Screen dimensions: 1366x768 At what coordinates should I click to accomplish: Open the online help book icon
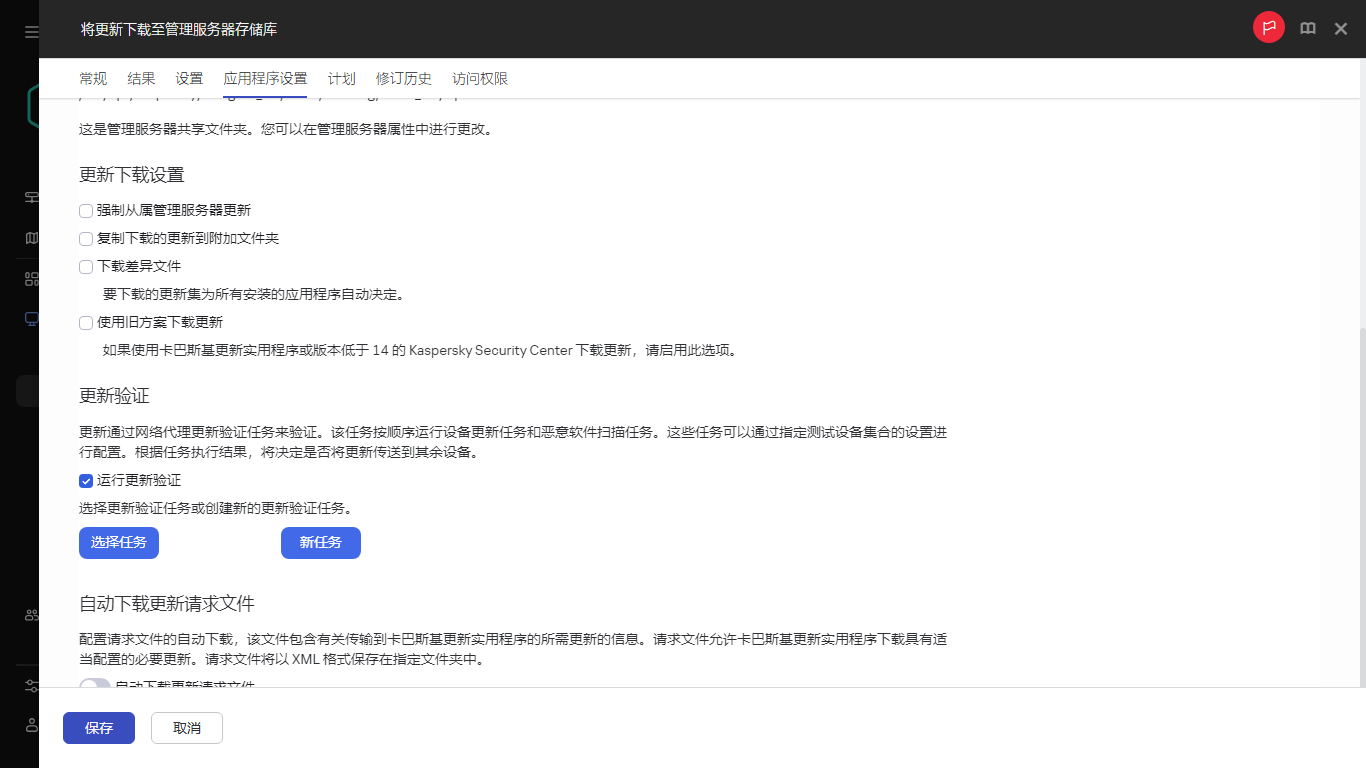pos(1308,28)
